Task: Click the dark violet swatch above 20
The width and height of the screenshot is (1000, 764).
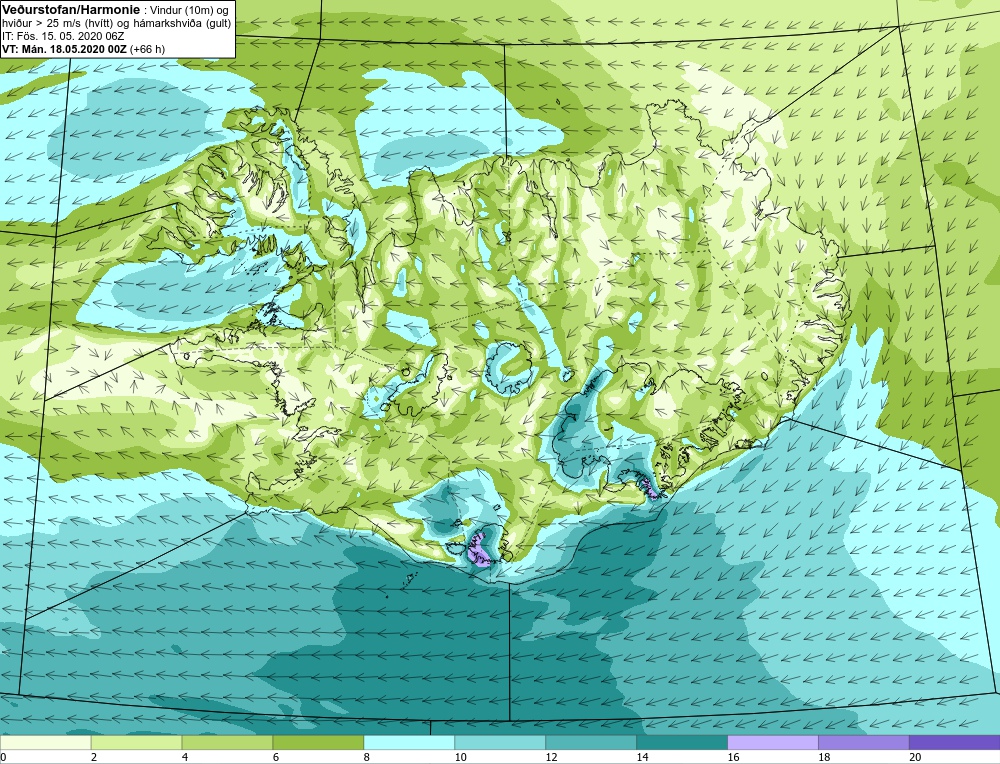Action: [955, 742]
